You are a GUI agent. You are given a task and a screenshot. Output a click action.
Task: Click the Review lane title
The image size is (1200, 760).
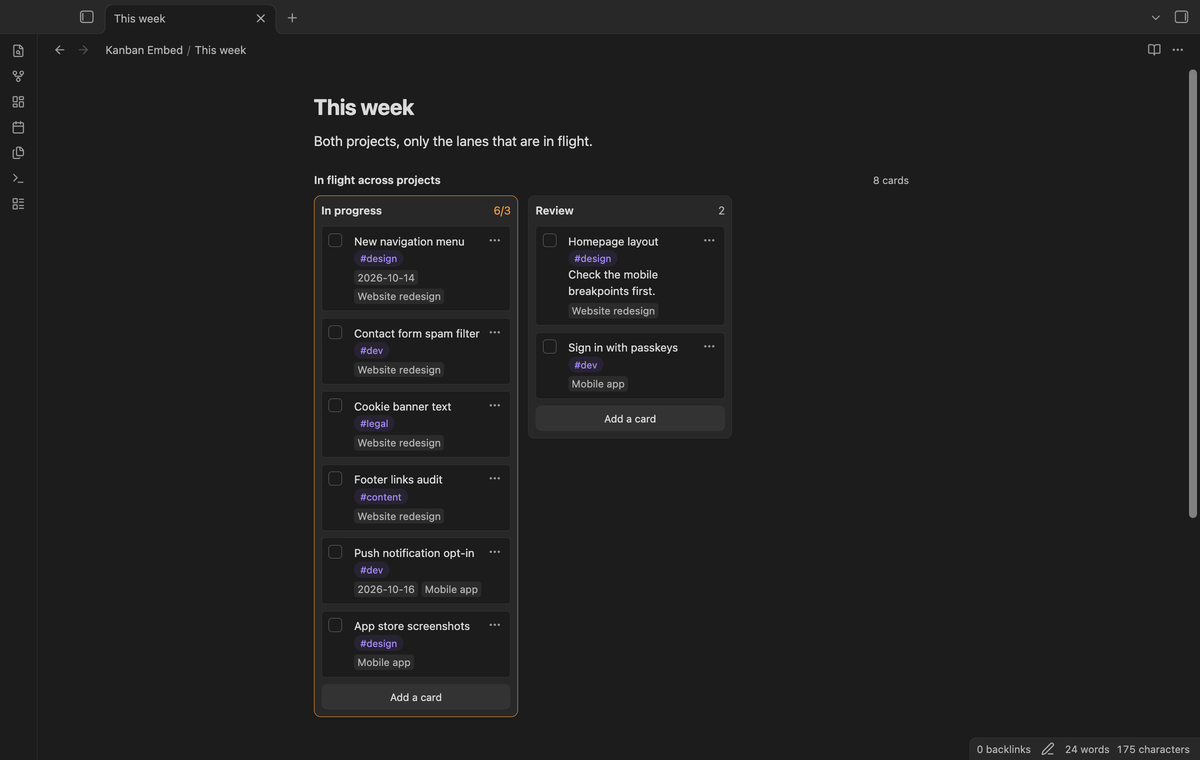(x=554, y=211)
